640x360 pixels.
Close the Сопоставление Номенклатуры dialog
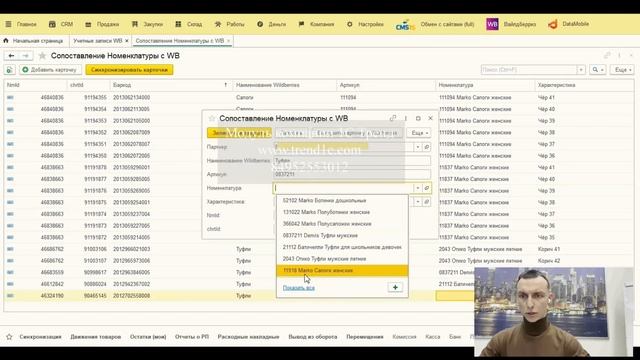pos(430,118)
